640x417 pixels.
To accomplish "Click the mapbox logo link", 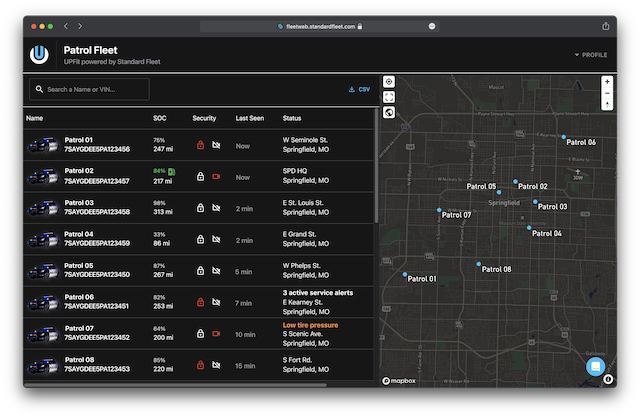I will [399, 381].
